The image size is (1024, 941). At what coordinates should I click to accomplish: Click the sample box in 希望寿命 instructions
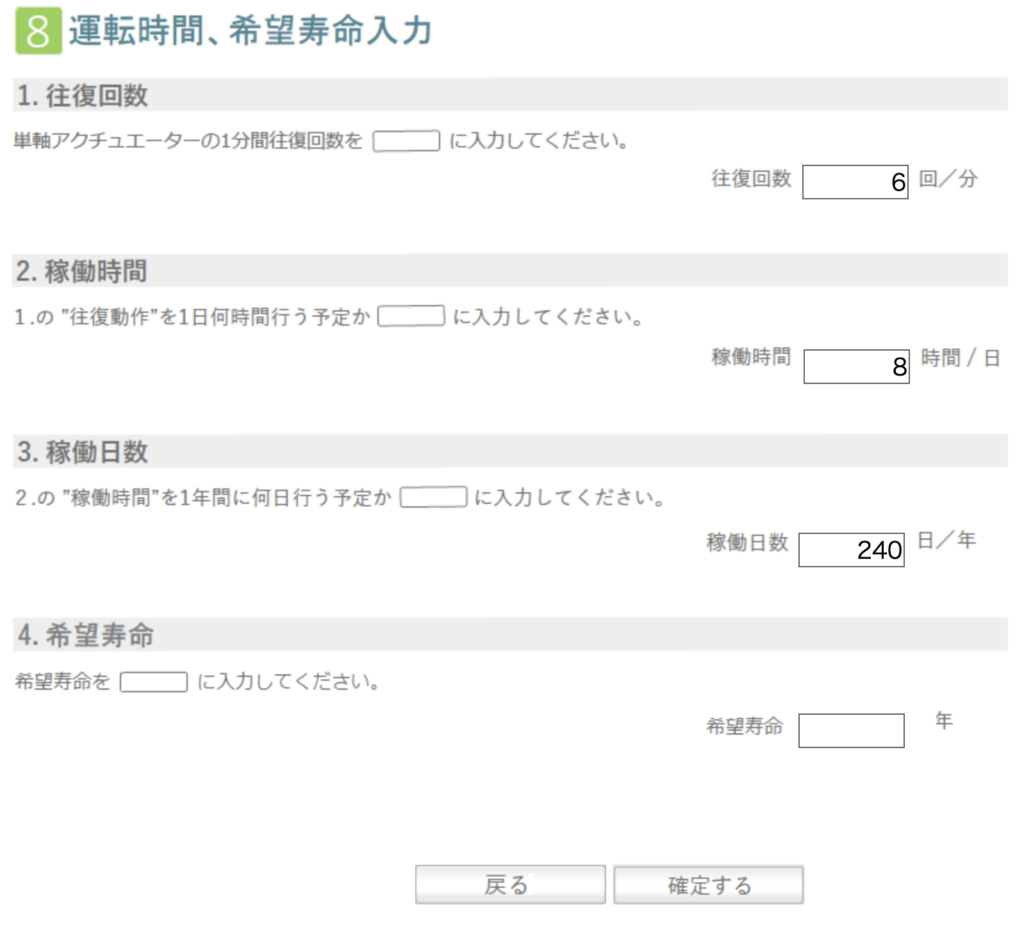(x=153, y=682)
